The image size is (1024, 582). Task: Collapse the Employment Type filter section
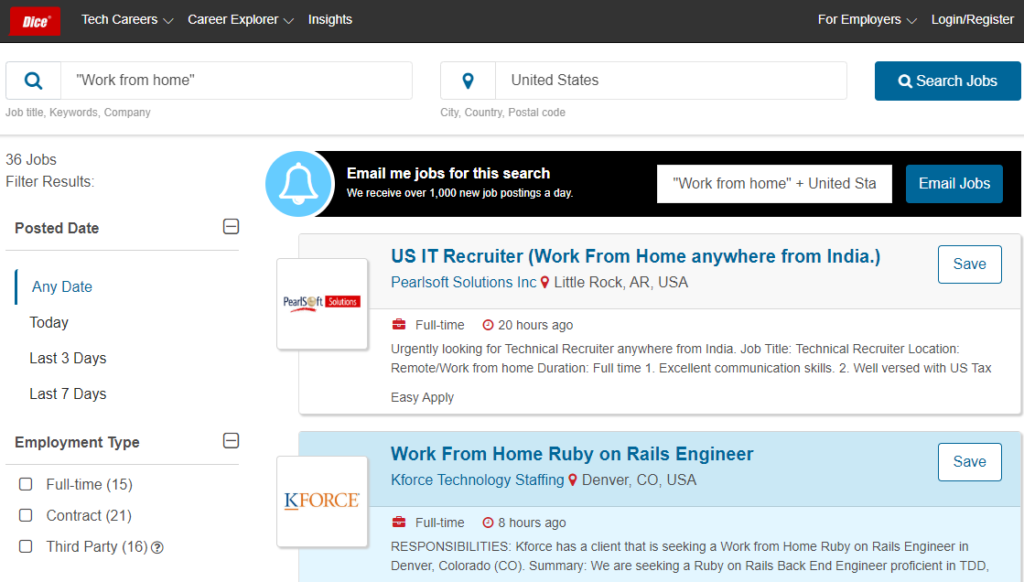pos(231,441)
